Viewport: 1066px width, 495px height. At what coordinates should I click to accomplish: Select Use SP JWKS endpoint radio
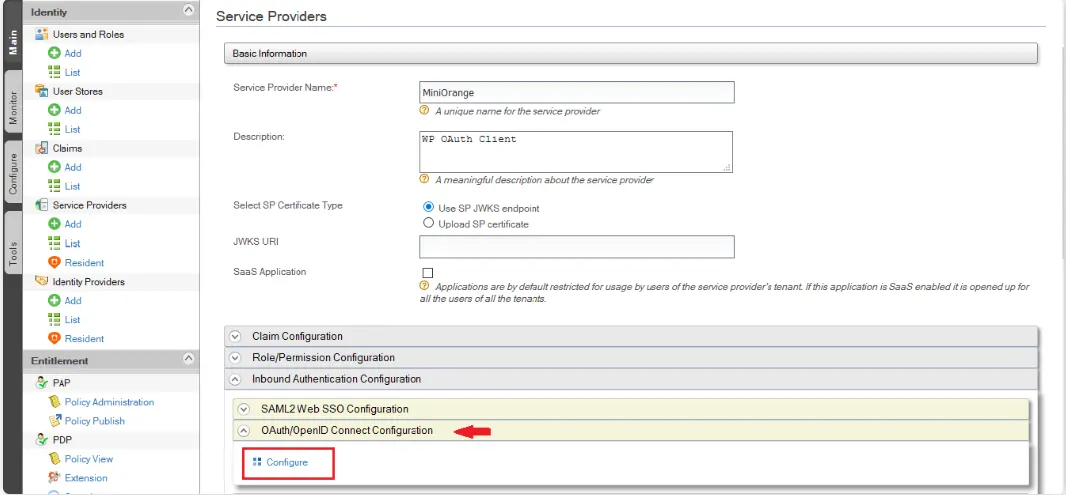[x=428, y=207]
